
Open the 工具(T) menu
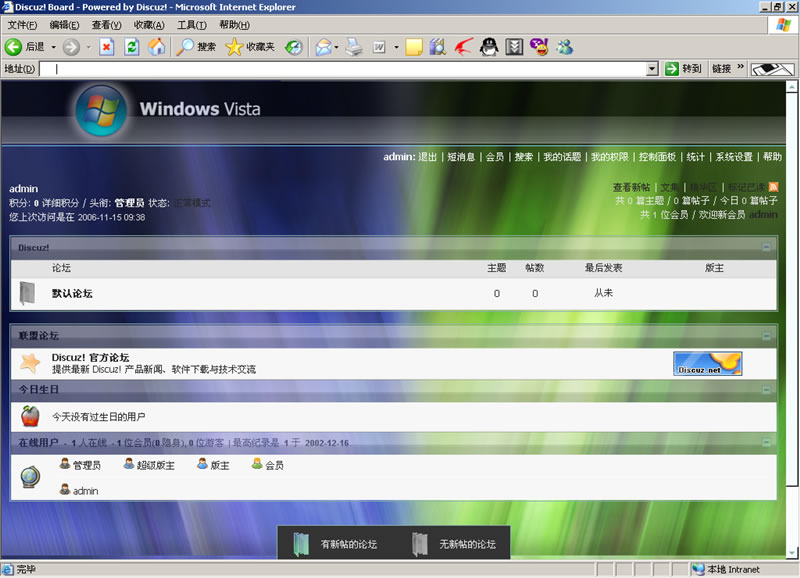point(191,25)
